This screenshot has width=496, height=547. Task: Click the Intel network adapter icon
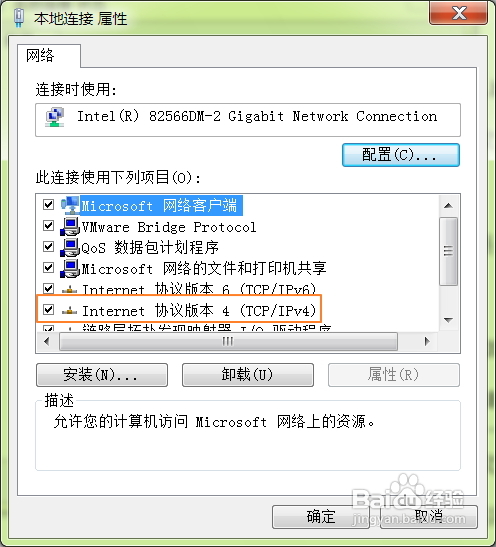[x=55, y=117]
